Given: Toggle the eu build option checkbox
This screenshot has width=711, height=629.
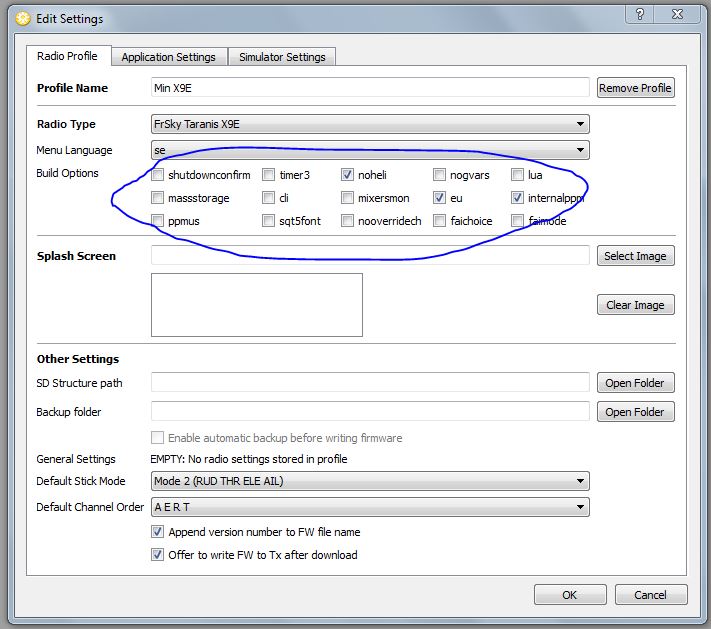Looking at the screenshot, I should pos(440,198).
